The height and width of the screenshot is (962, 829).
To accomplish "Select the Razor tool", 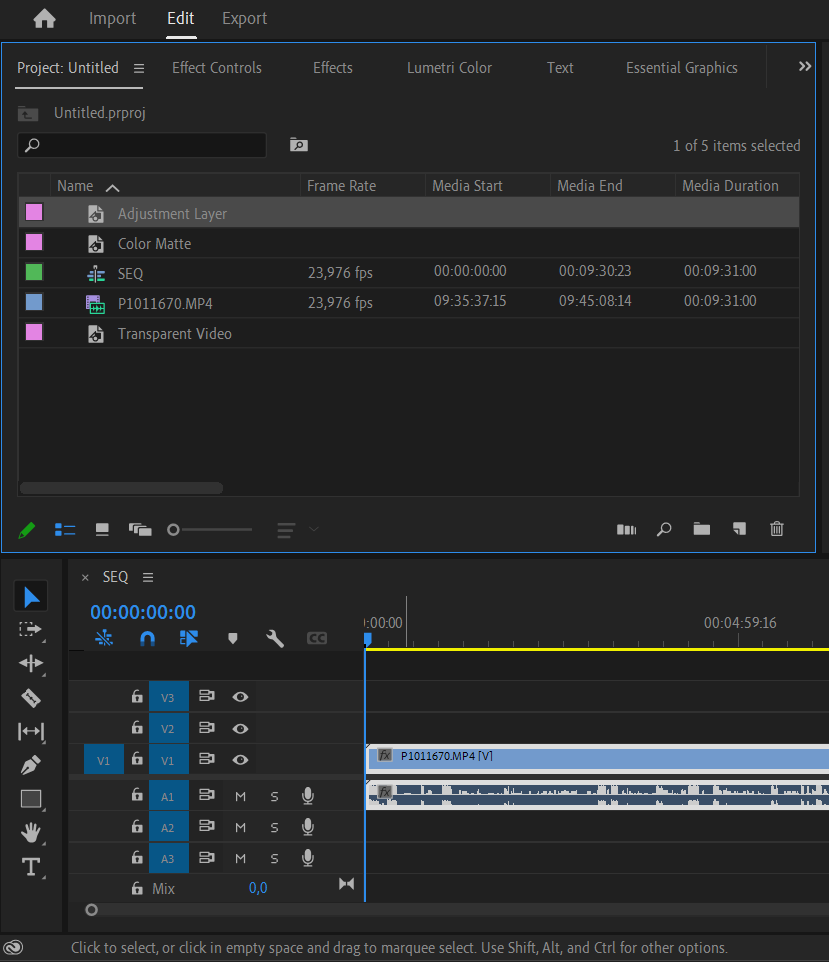I will (x=31, y=697).
